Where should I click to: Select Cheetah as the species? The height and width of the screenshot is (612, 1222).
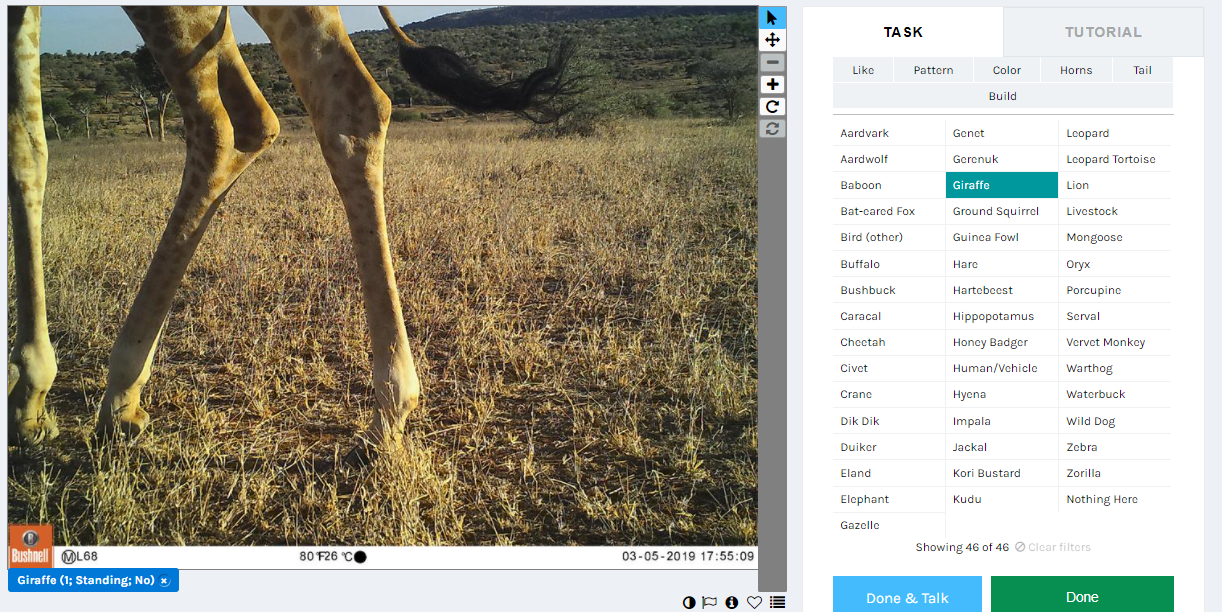click(x=889, y=342)
